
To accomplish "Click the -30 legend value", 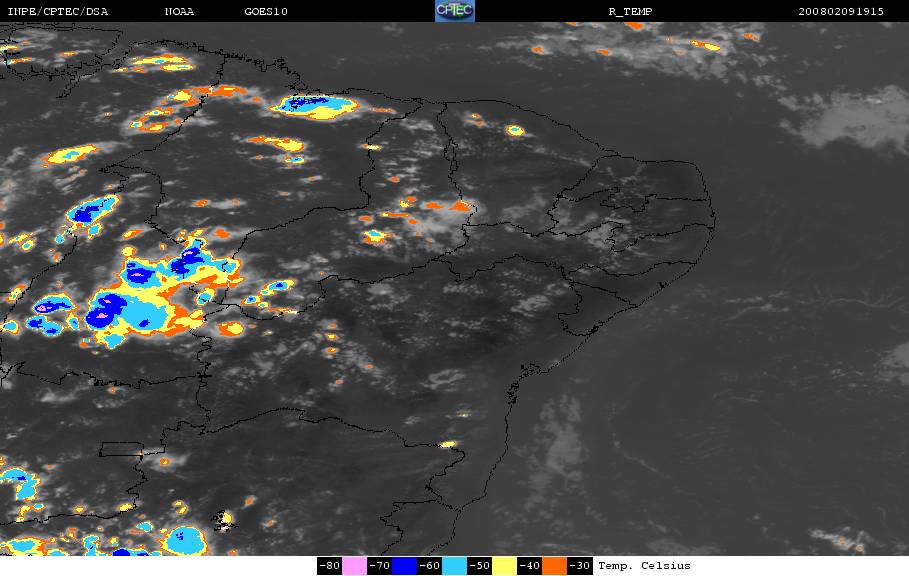I will click(579, 566).
